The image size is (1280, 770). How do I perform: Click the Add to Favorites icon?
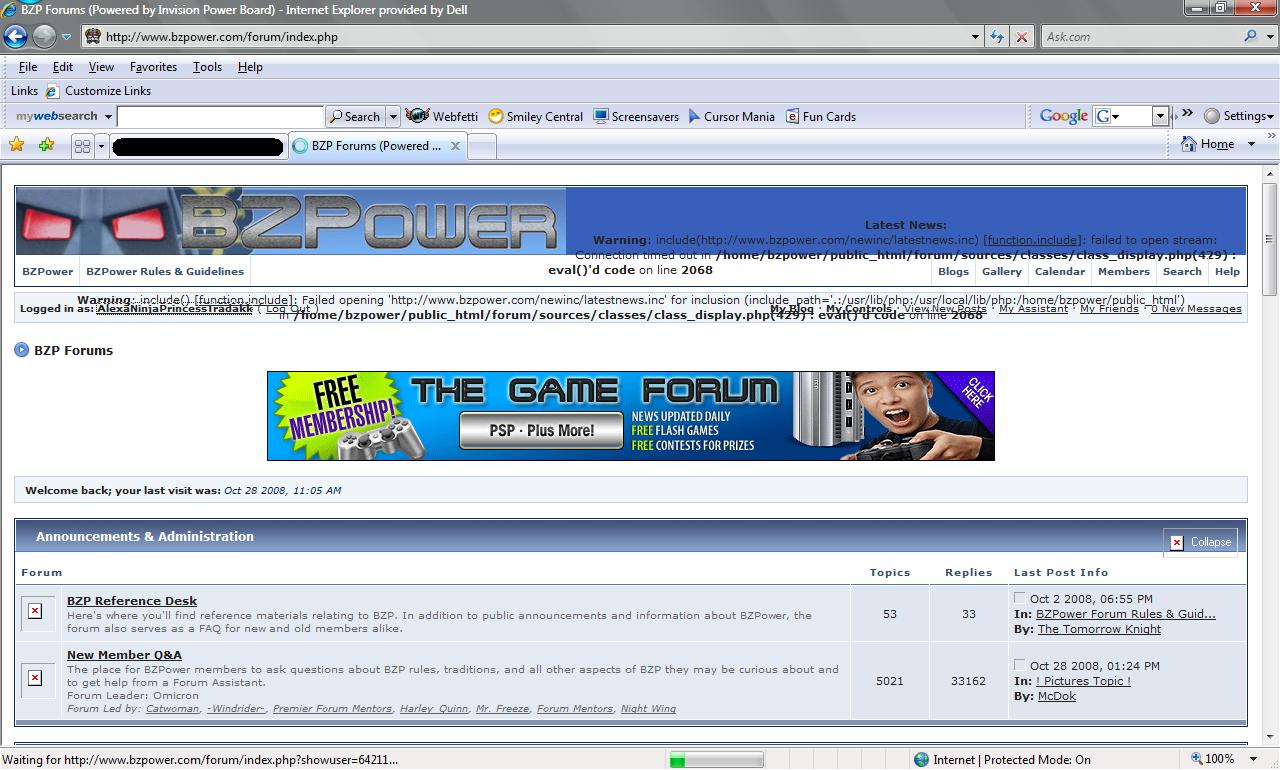point(46,145)
